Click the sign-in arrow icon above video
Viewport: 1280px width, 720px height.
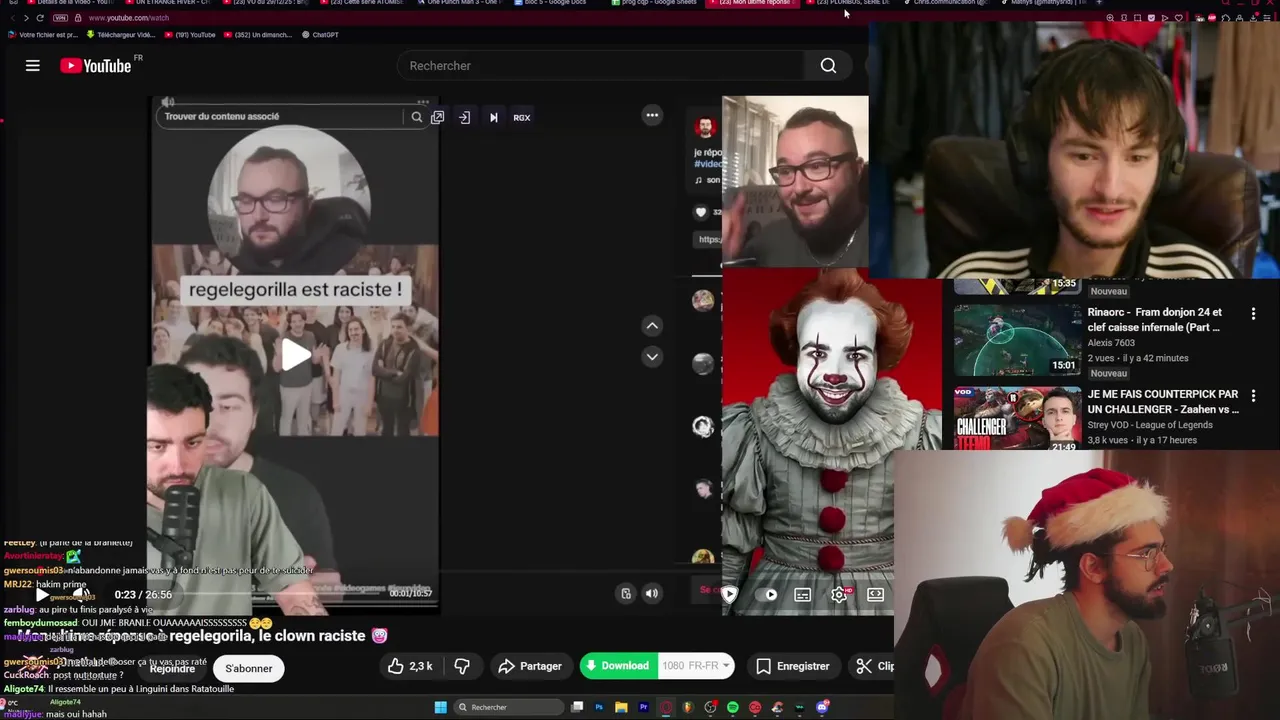[465, 117]
